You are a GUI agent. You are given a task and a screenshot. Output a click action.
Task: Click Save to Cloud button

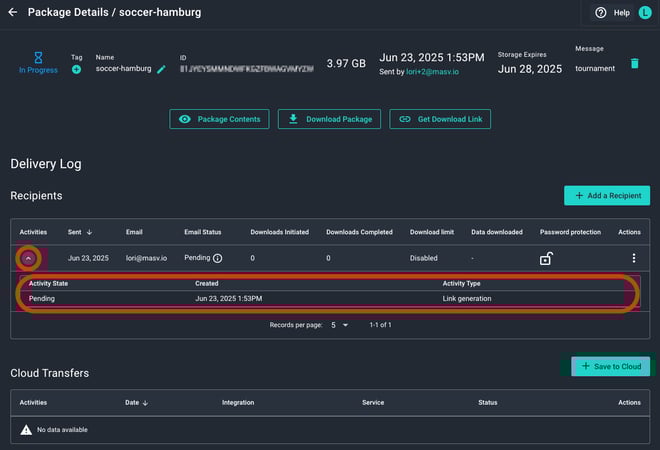click(x=610, y=366)
